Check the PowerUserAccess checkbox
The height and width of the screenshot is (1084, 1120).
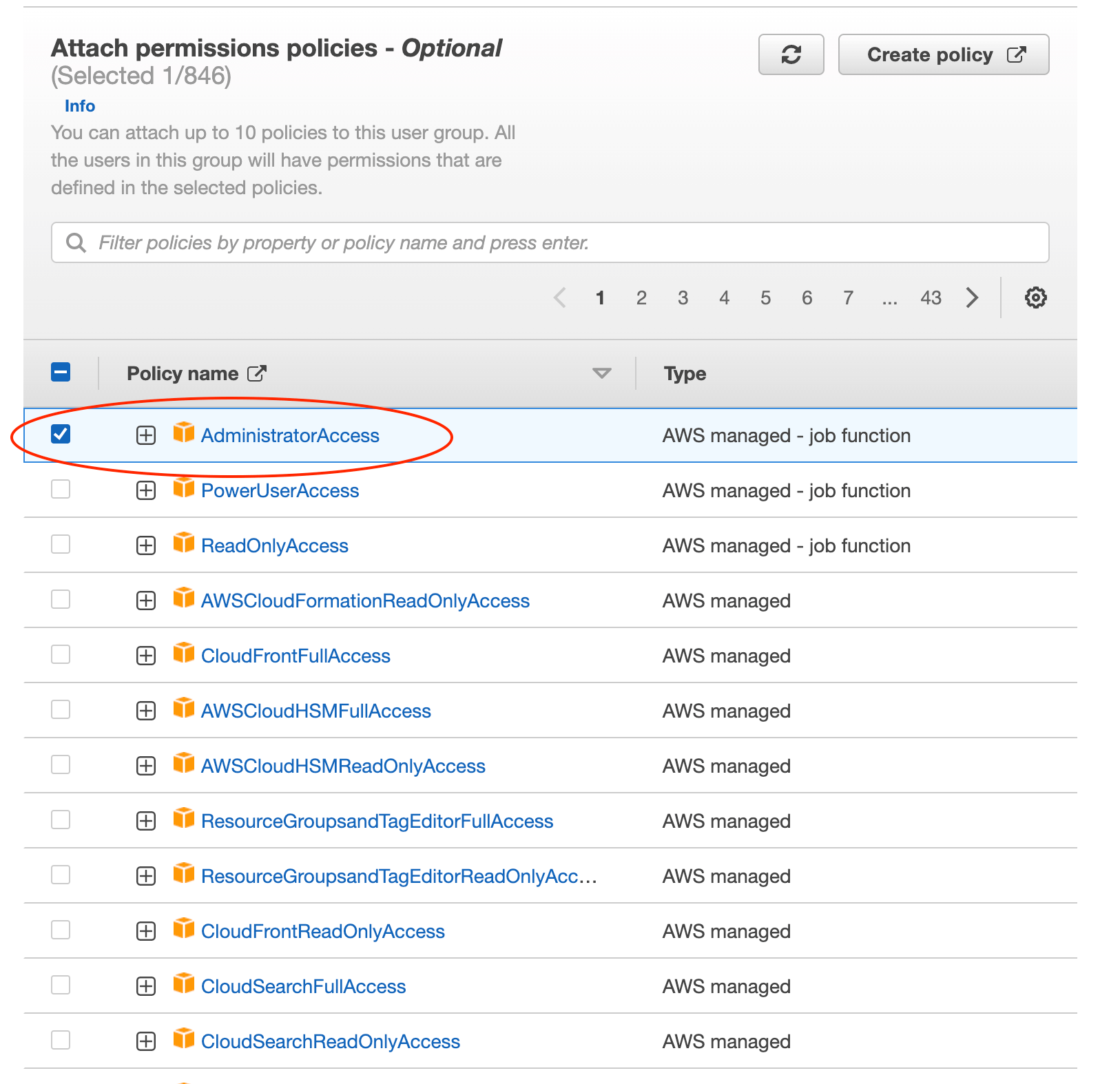pyautogui.click(x=61, y=489)
